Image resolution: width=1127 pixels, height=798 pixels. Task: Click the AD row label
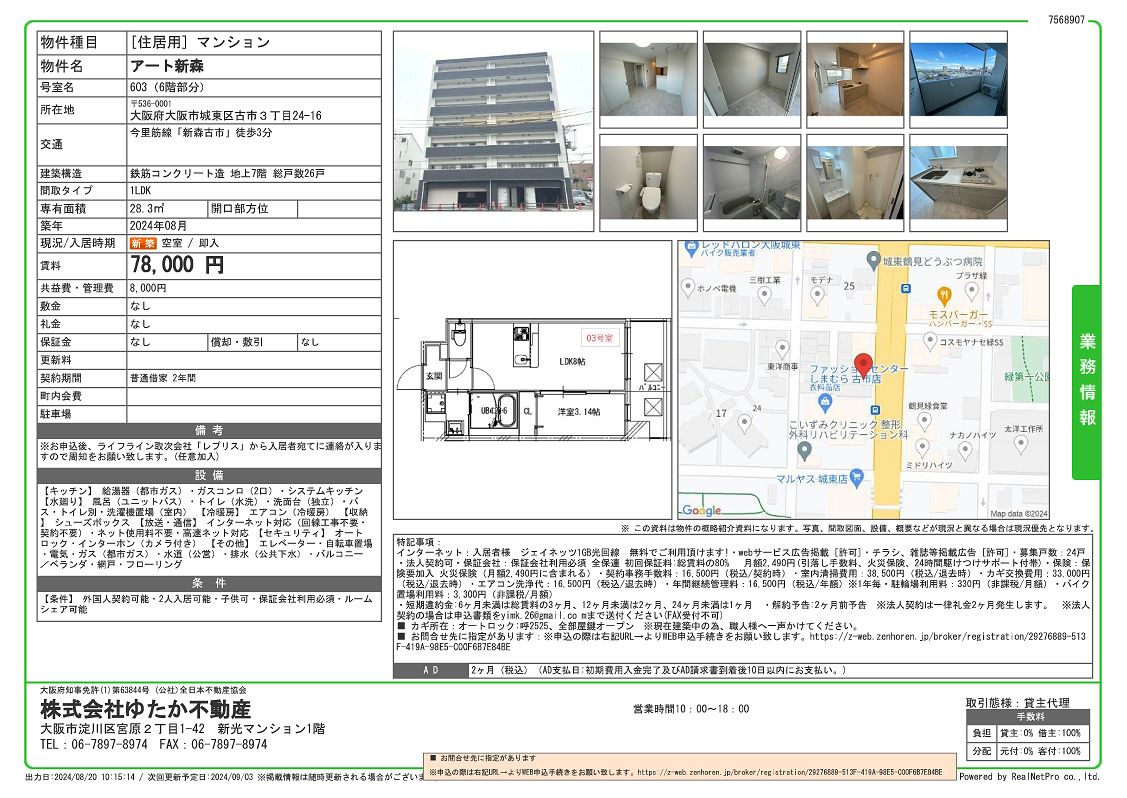[x=431, y=670]
